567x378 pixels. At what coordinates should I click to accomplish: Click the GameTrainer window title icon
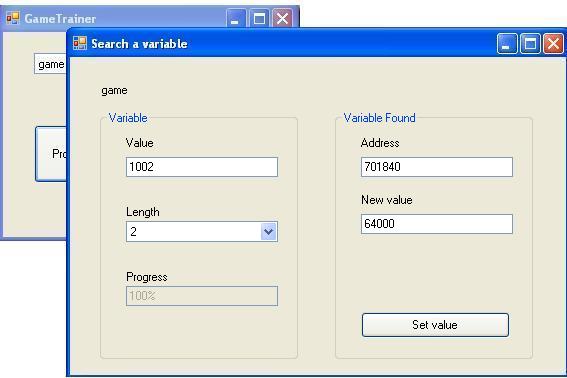13,18
